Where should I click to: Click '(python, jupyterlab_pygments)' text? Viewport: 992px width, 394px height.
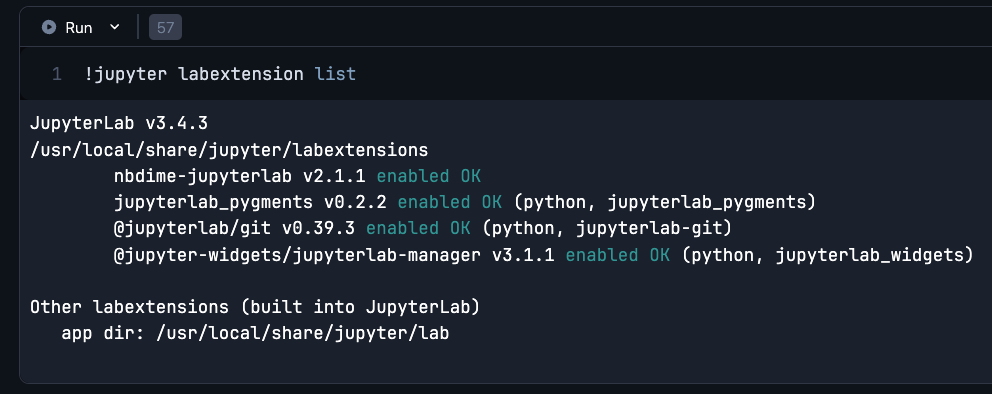coord(664,202)
